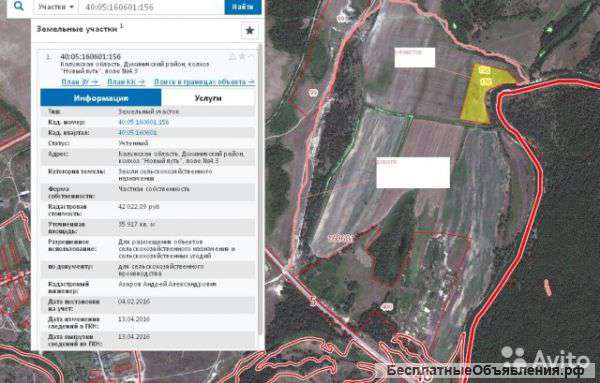This screenshot has width=600, height=383.
Task: Click engineer name Азаров Андрей Александрович
Action: click(167, 284)
